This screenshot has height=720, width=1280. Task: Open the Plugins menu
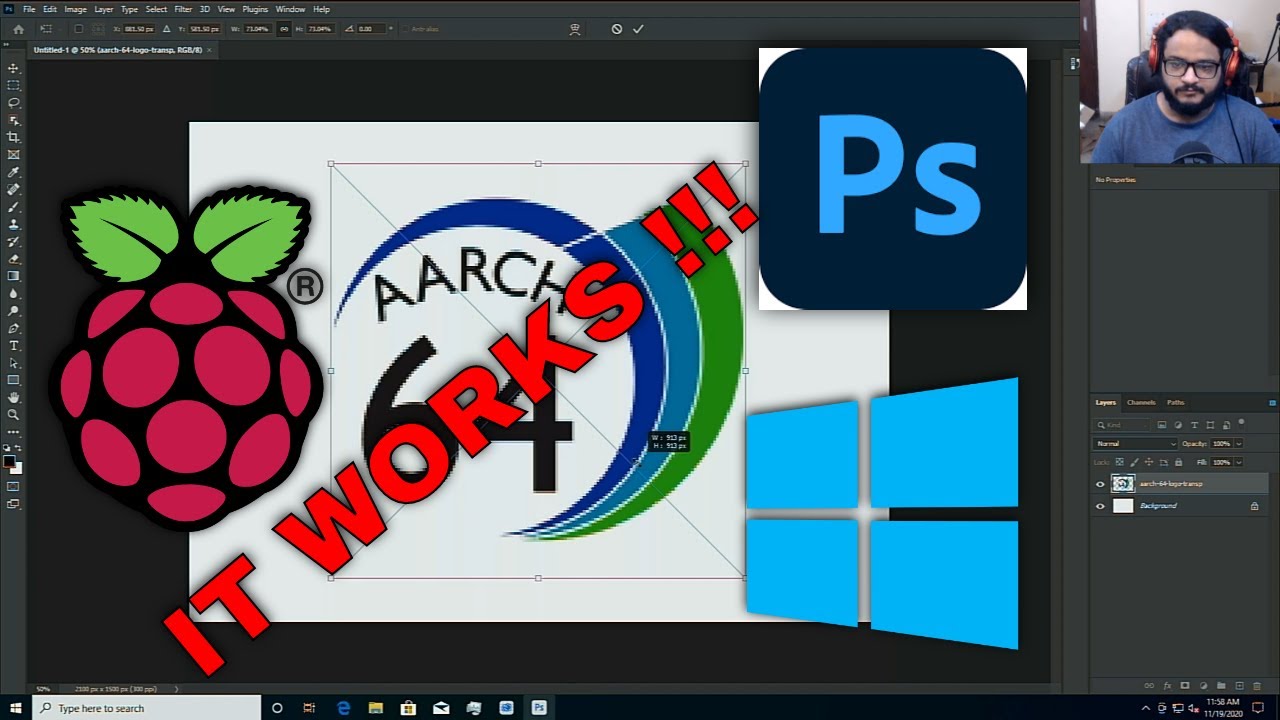coord(256,9)
